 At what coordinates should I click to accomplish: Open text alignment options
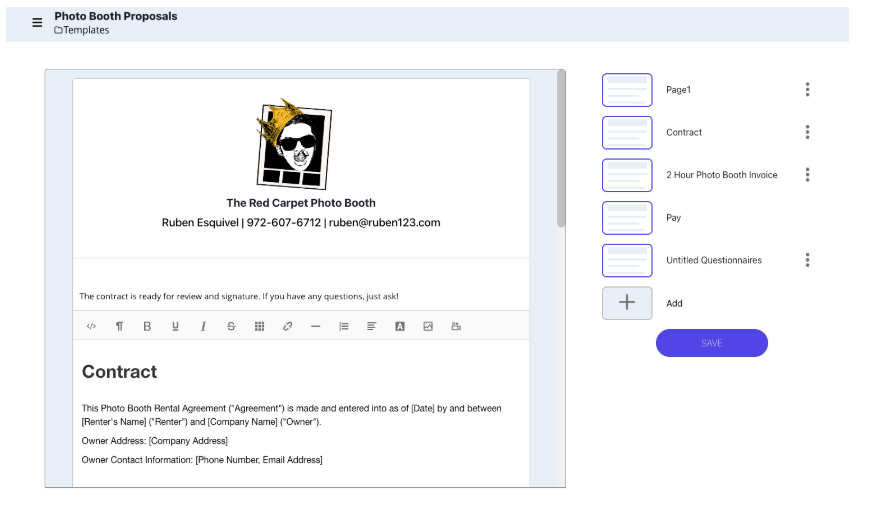tap(372, 326)
